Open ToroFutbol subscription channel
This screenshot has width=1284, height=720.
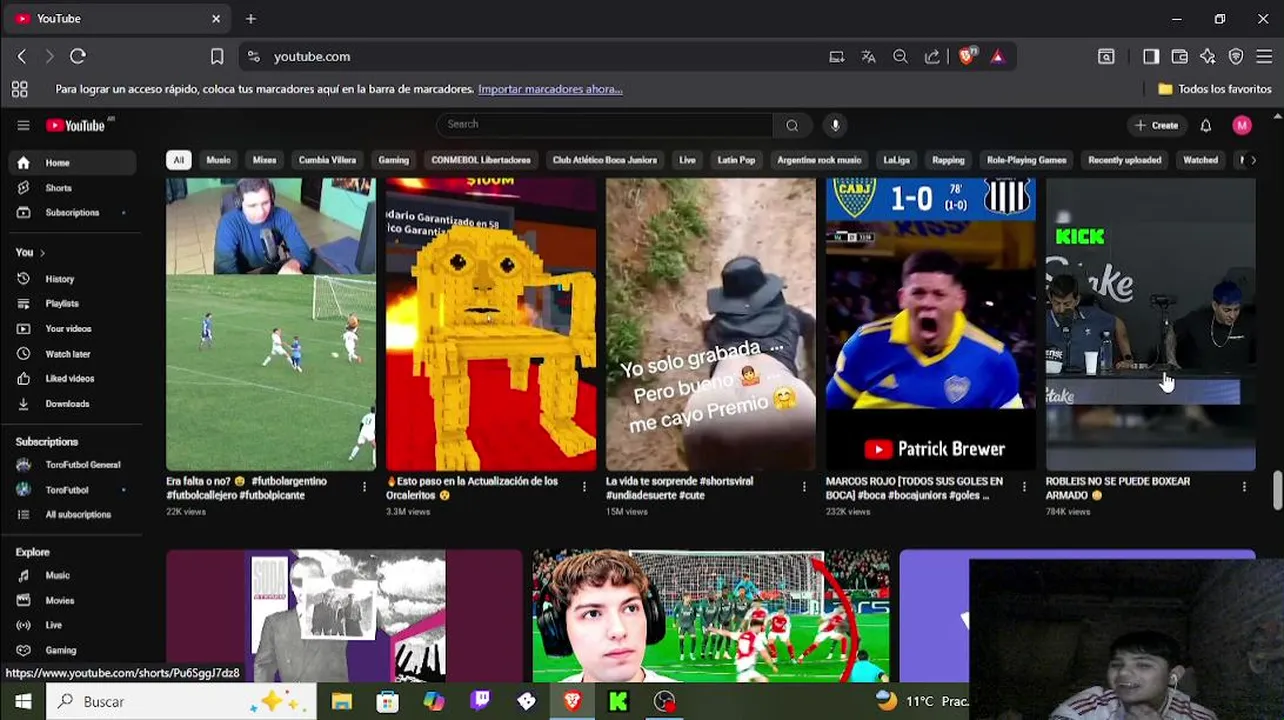click(71, 490)
